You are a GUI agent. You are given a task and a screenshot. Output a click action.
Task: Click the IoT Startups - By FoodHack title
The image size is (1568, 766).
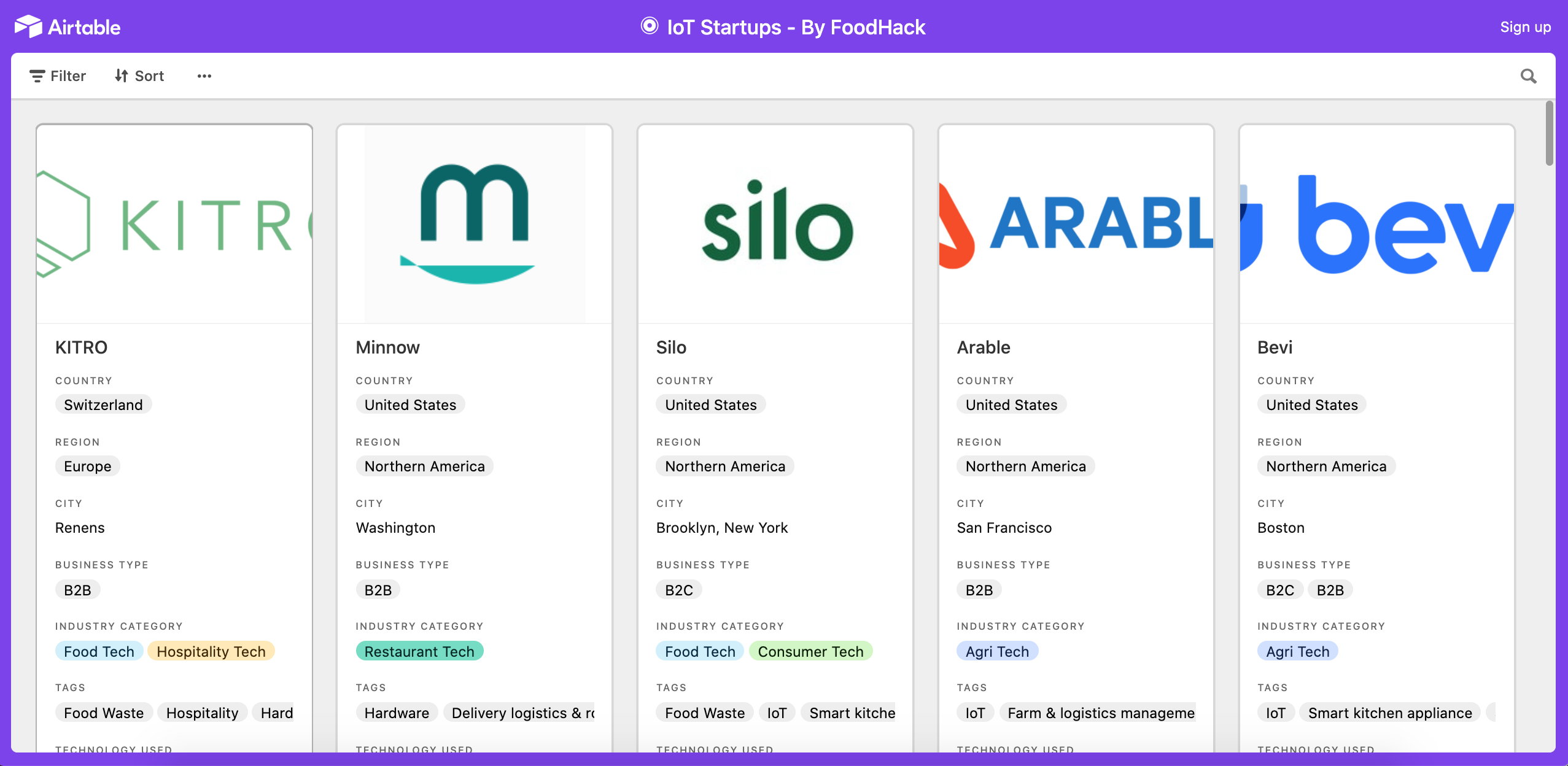pyautogui.click(x=796, y=27)
